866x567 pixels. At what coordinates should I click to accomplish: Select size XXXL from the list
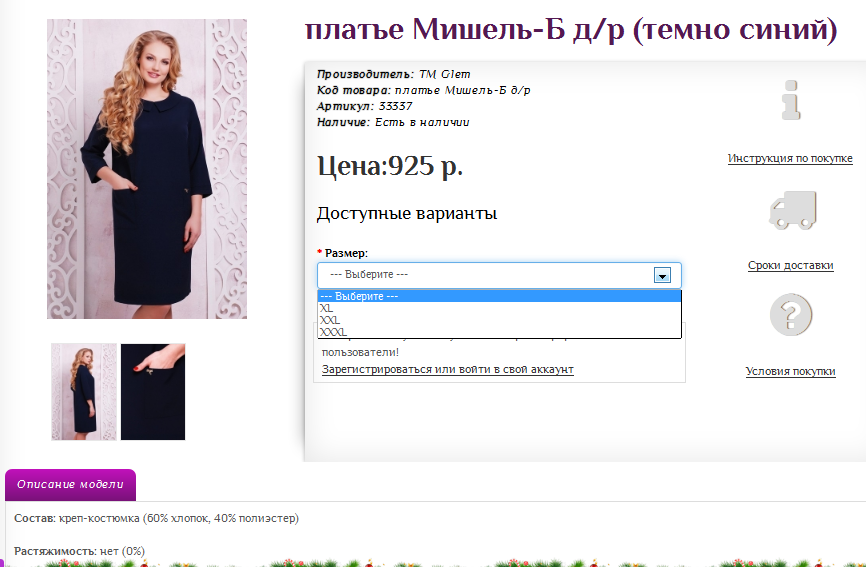coord(499,332)
